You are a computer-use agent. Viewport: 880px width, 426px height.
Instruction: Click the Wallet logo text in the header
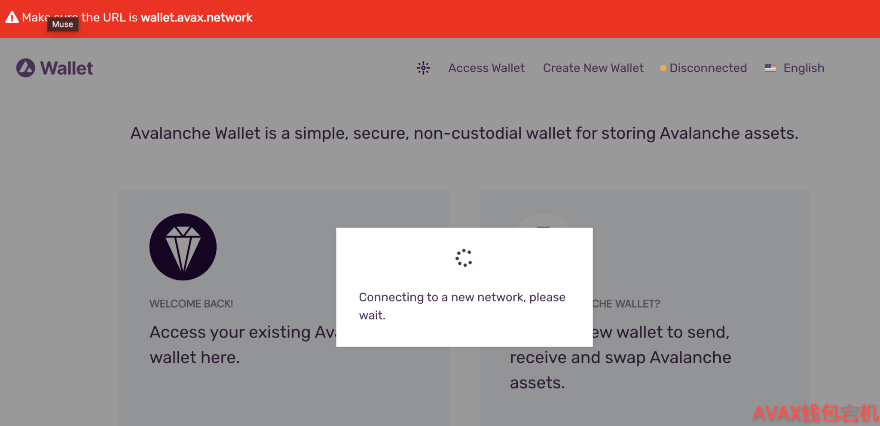(67, 68)
